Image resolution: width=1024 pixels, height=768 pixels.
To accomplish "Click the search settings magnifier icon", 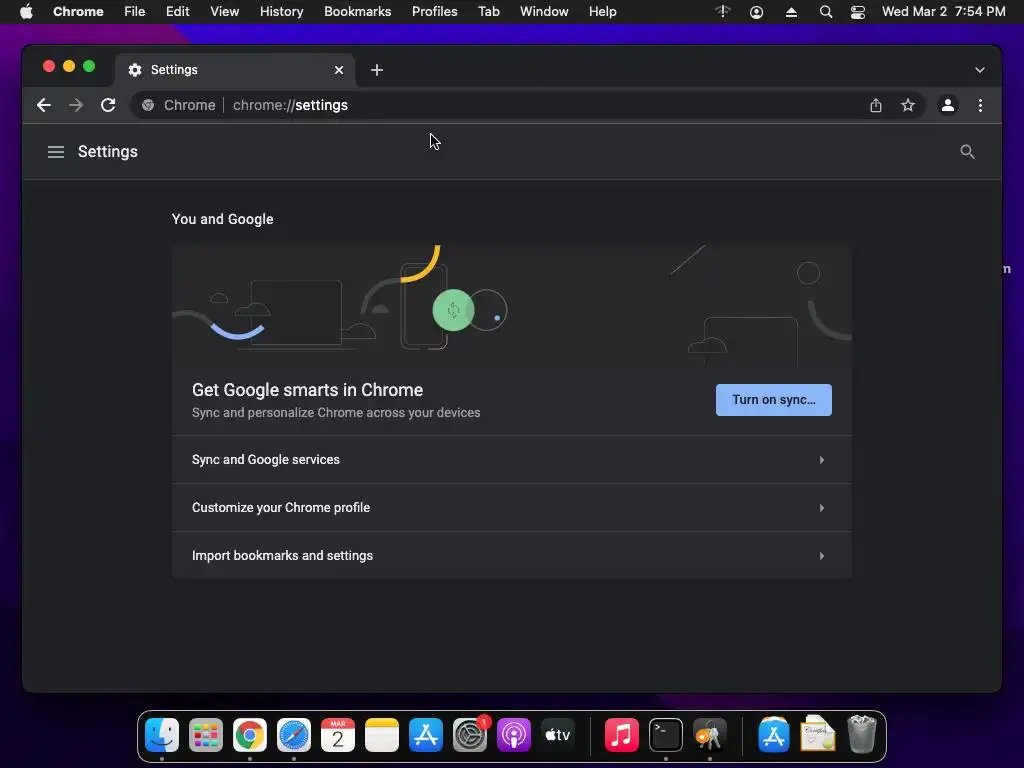I will pyautogui.click(x=967, y=152).
